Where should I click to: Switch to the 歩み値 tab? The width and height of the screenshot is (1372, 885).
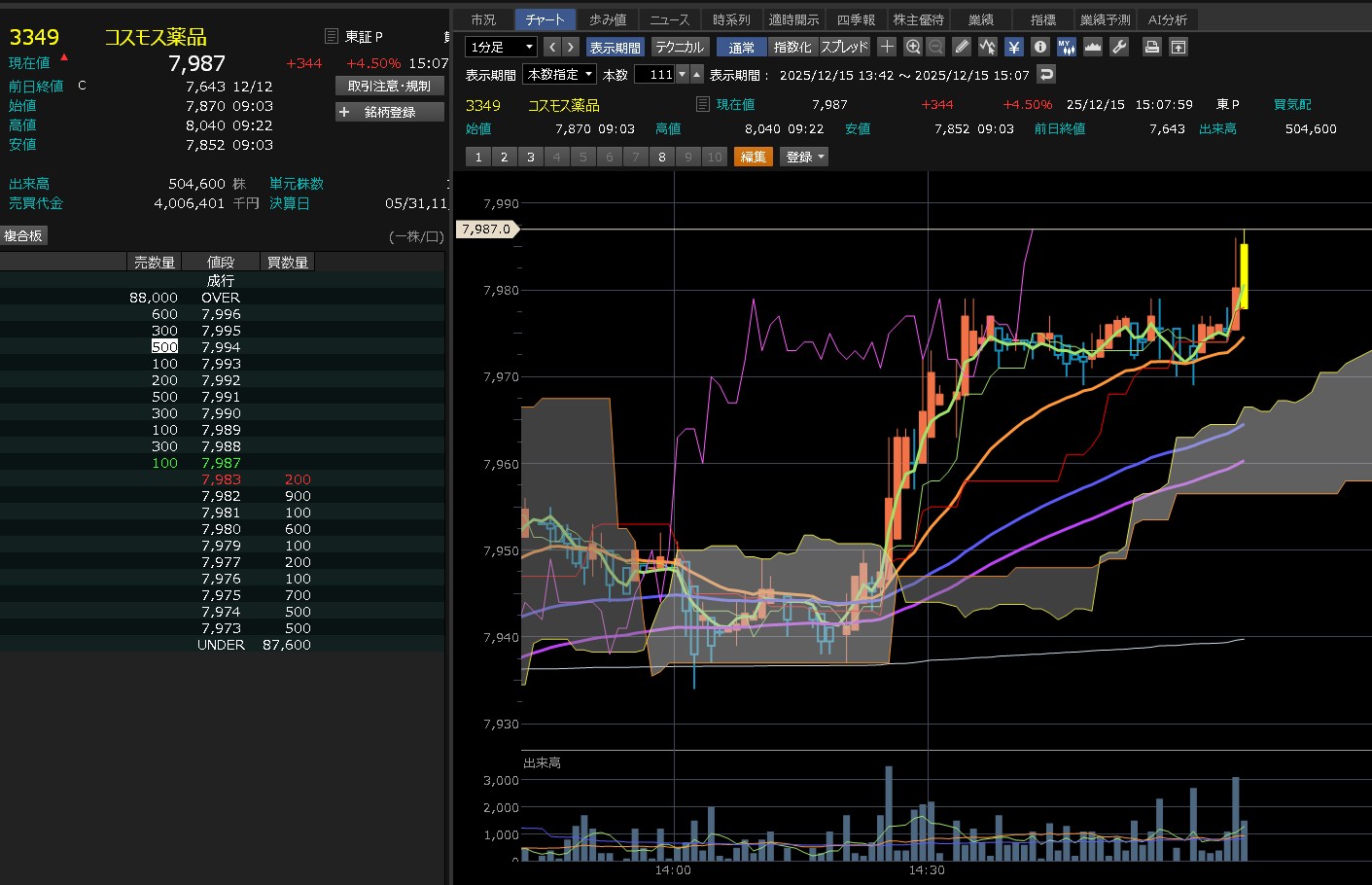(x=608, y=19)
